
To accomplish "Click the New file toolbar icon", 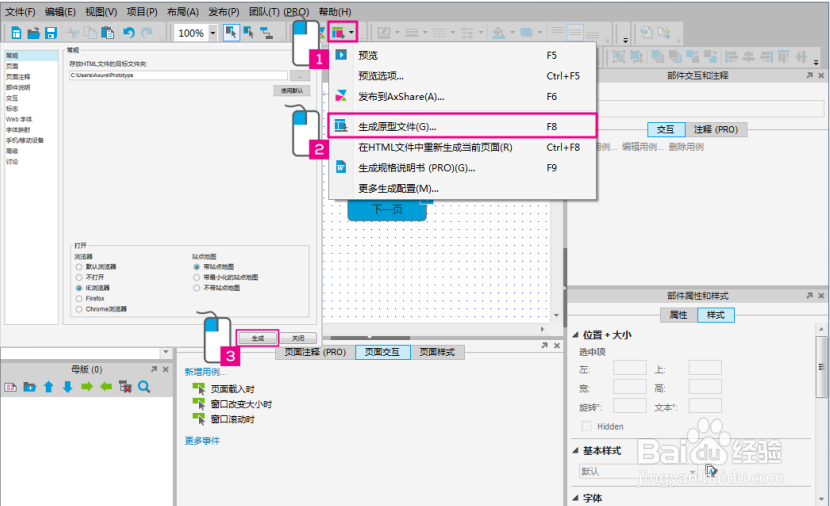I will pyautogui.click(x=16, y=33).
